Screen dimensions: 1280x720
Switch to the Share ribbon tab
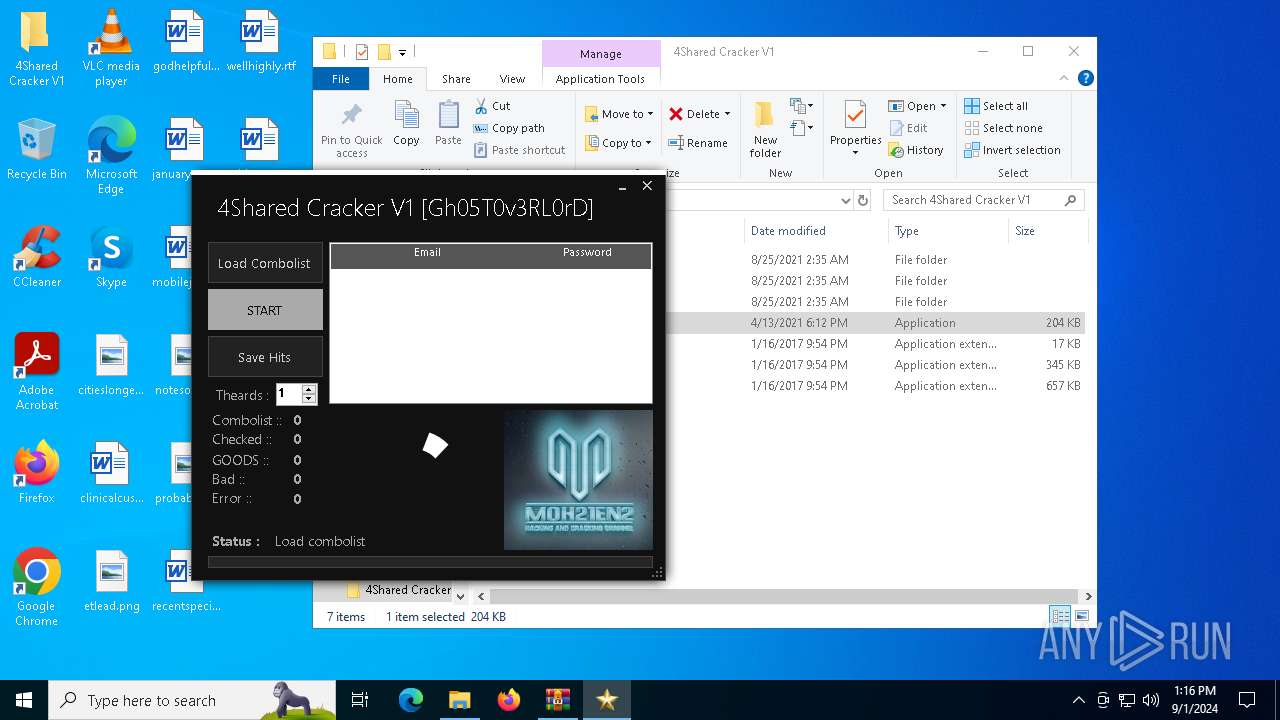coord(456,79)
